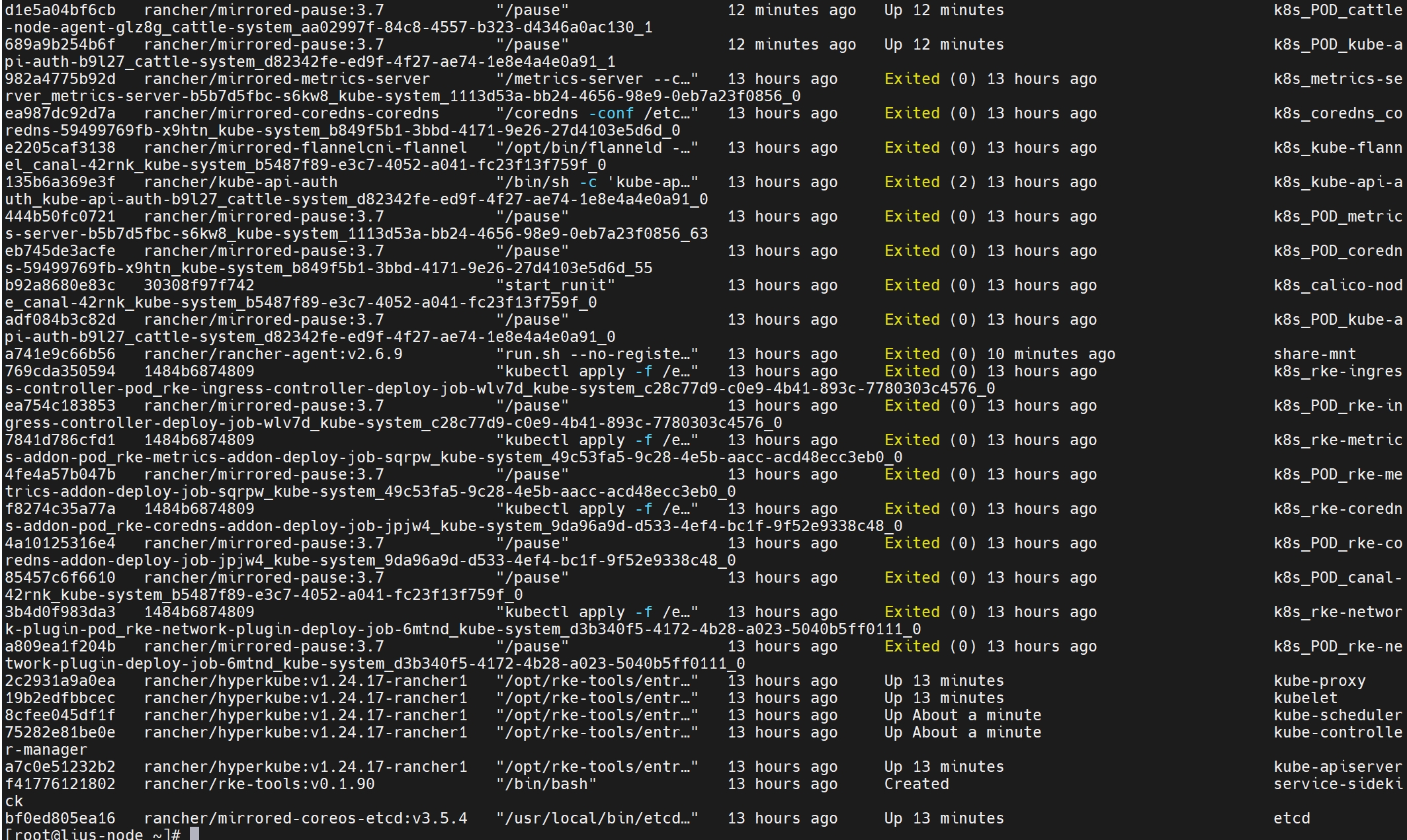Select container ID 2c2931a9a0ea
1407x840 pixels.
pos(60,681)
